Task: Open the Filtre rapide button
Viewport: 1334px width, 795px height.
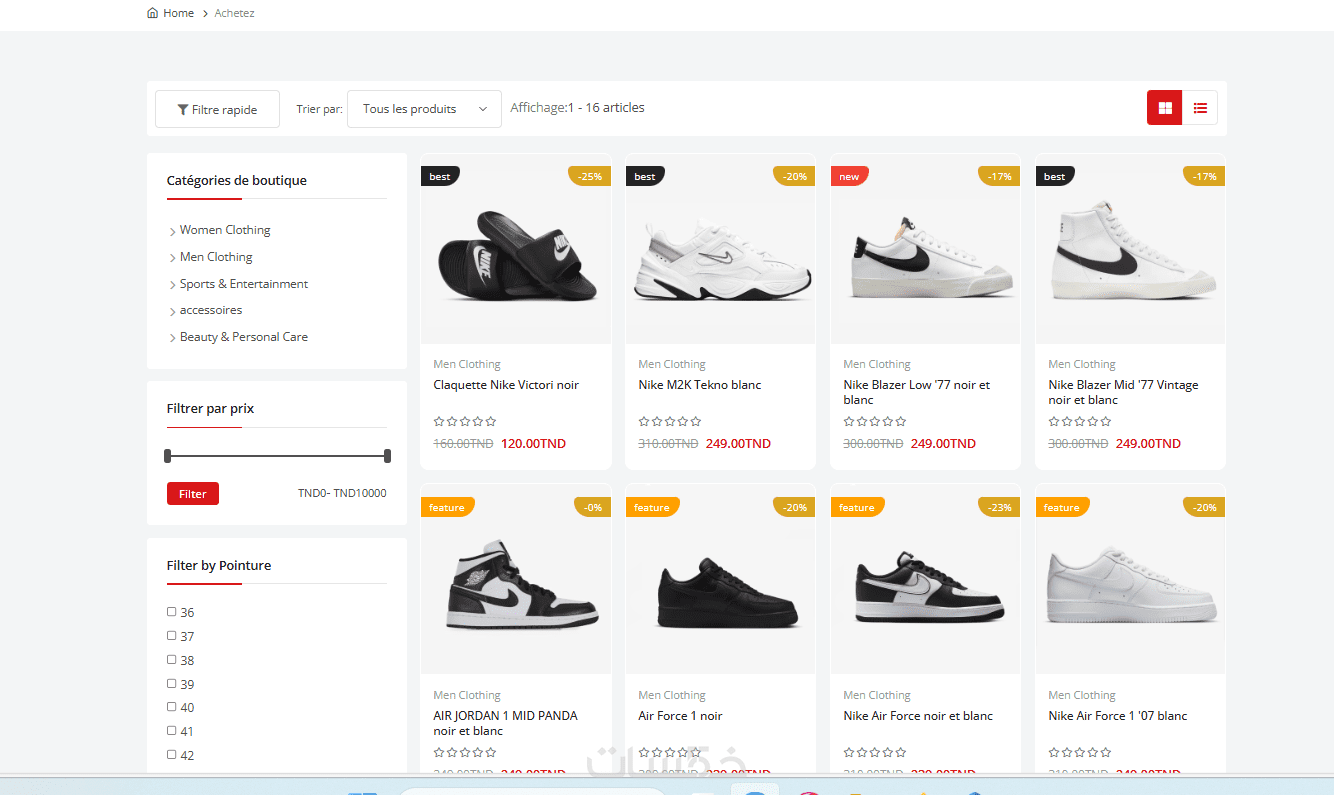Action: (217, 109)
